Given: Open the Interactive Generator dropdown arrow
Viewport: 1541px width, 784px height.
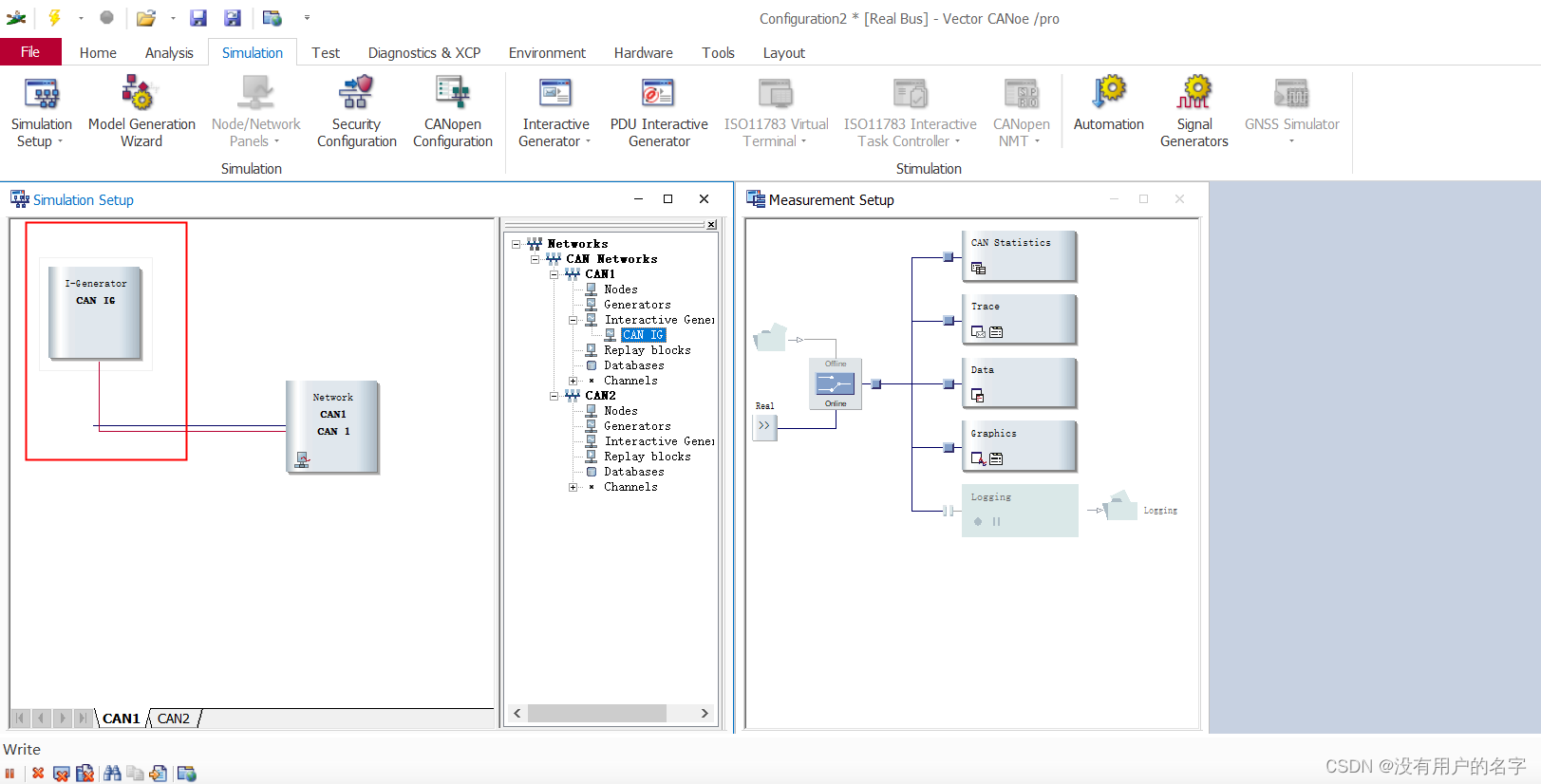Looking at the screenshot, I should coord(588,141).
